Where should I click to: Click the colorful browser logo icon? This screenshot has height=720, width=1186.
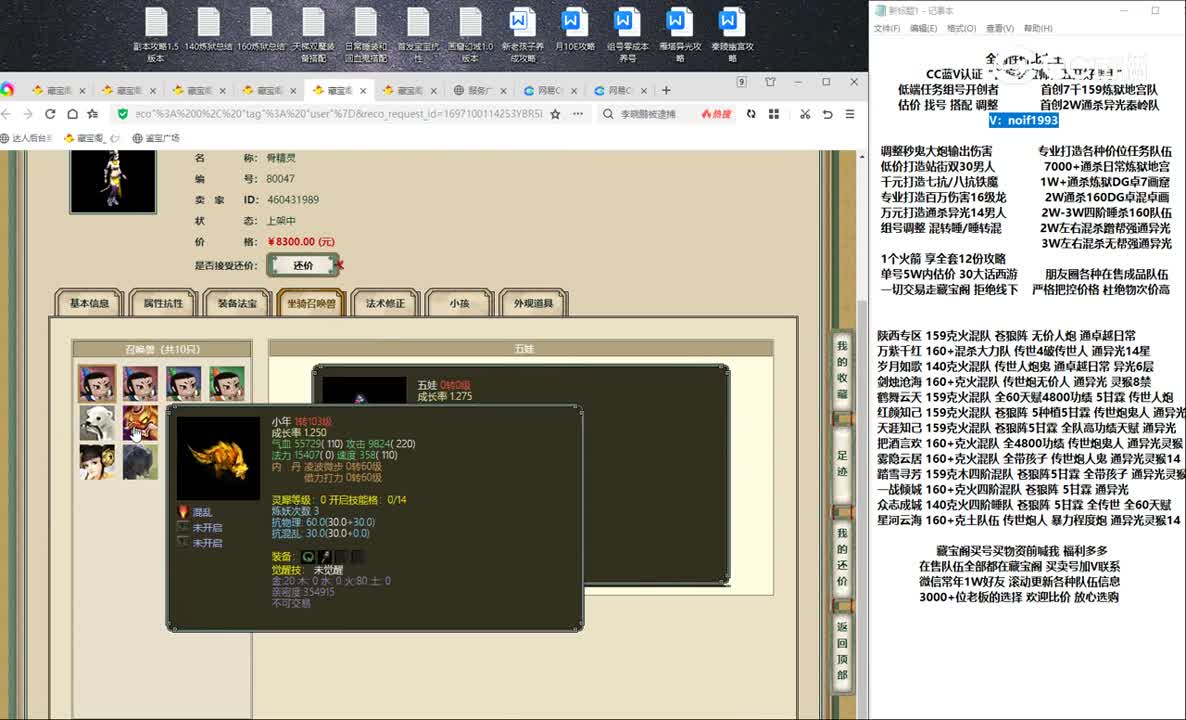click(x=7, y=90)
